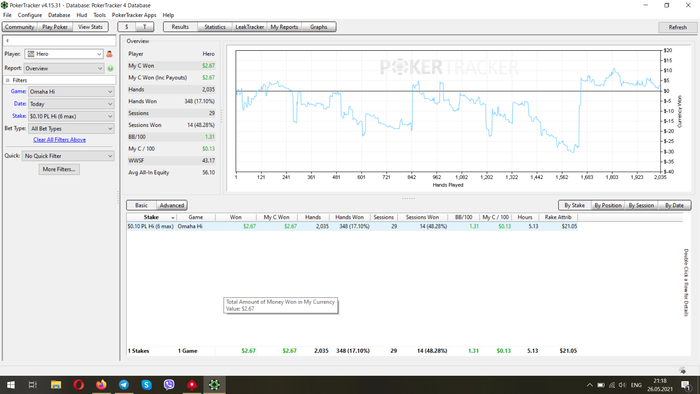Open the Quick filter dropdown
Image resolution: width=700 pixels, height=394 pixels.
click(x=68, y=156)
